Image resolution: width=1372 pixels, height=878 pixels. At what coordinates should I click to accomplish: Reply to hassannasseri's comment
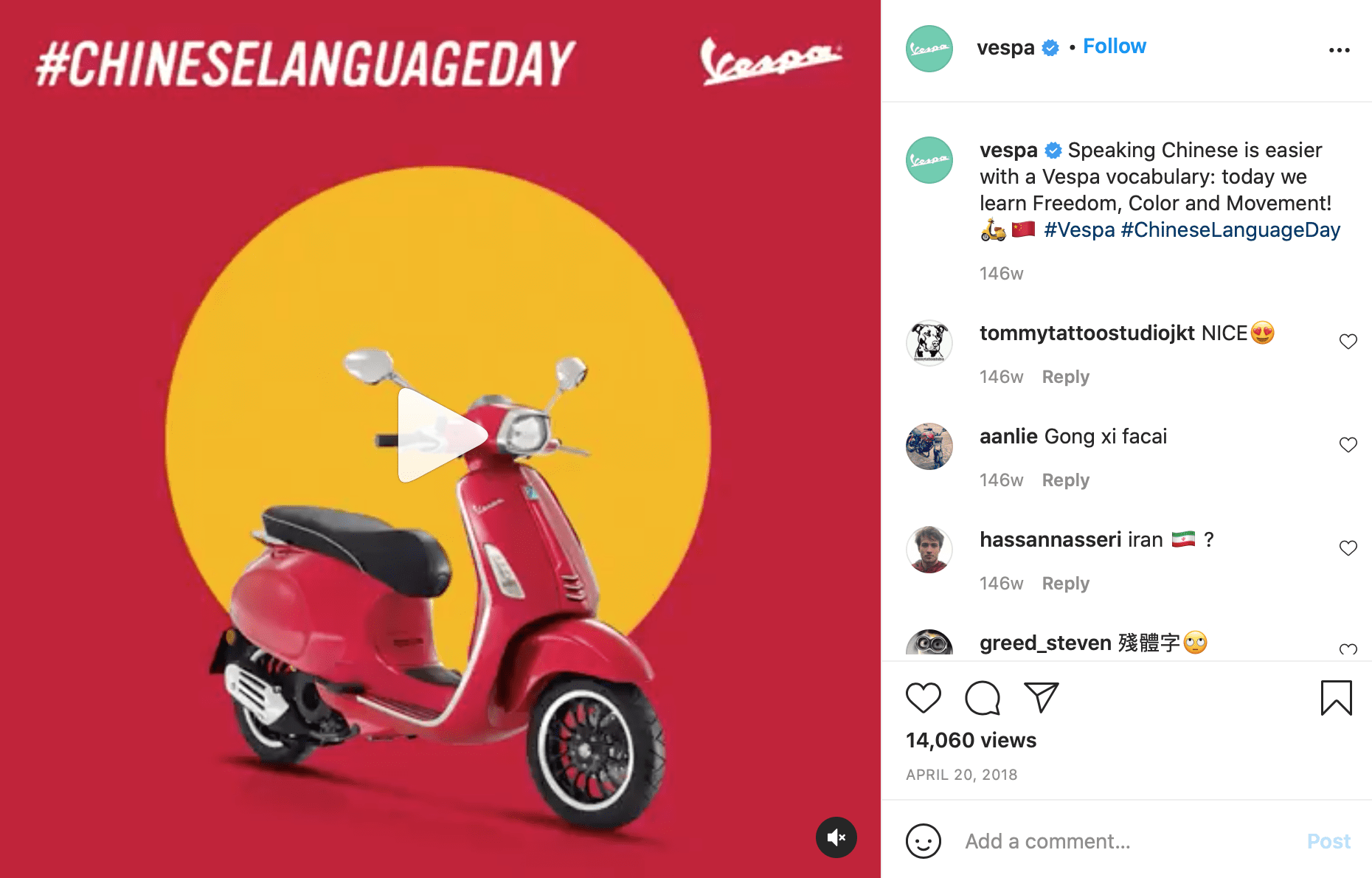click(x=1065, y=584)
